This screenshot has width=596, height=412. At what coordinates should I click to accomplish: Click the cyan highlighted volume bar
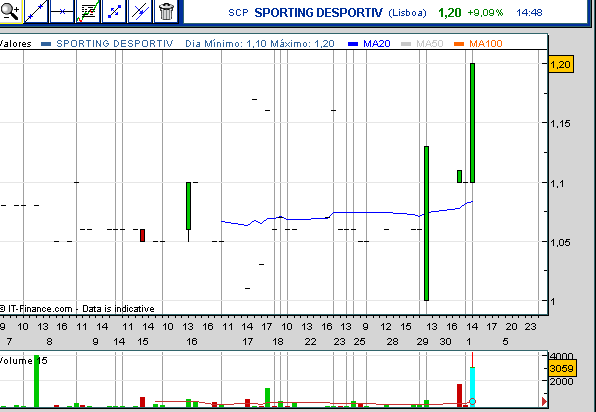click(472, 387)
